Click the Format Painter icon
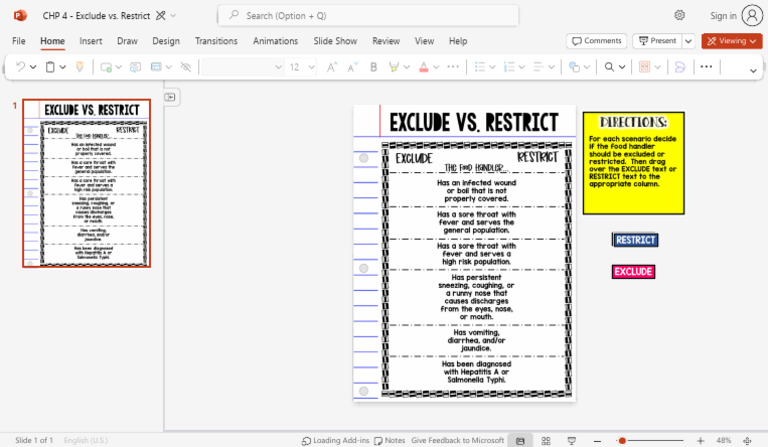This screenshot has width=768, height=447. tap(79, 67)
